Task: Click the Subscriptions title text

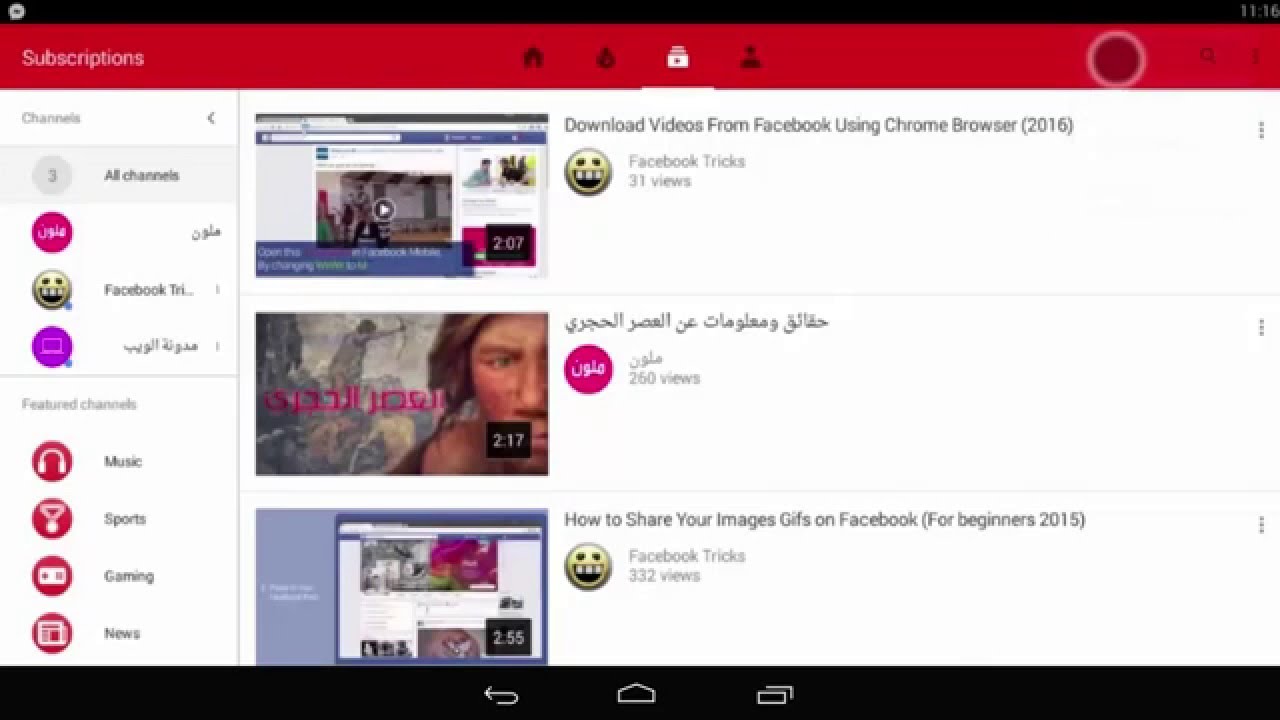Action: [x=83, y=58]
